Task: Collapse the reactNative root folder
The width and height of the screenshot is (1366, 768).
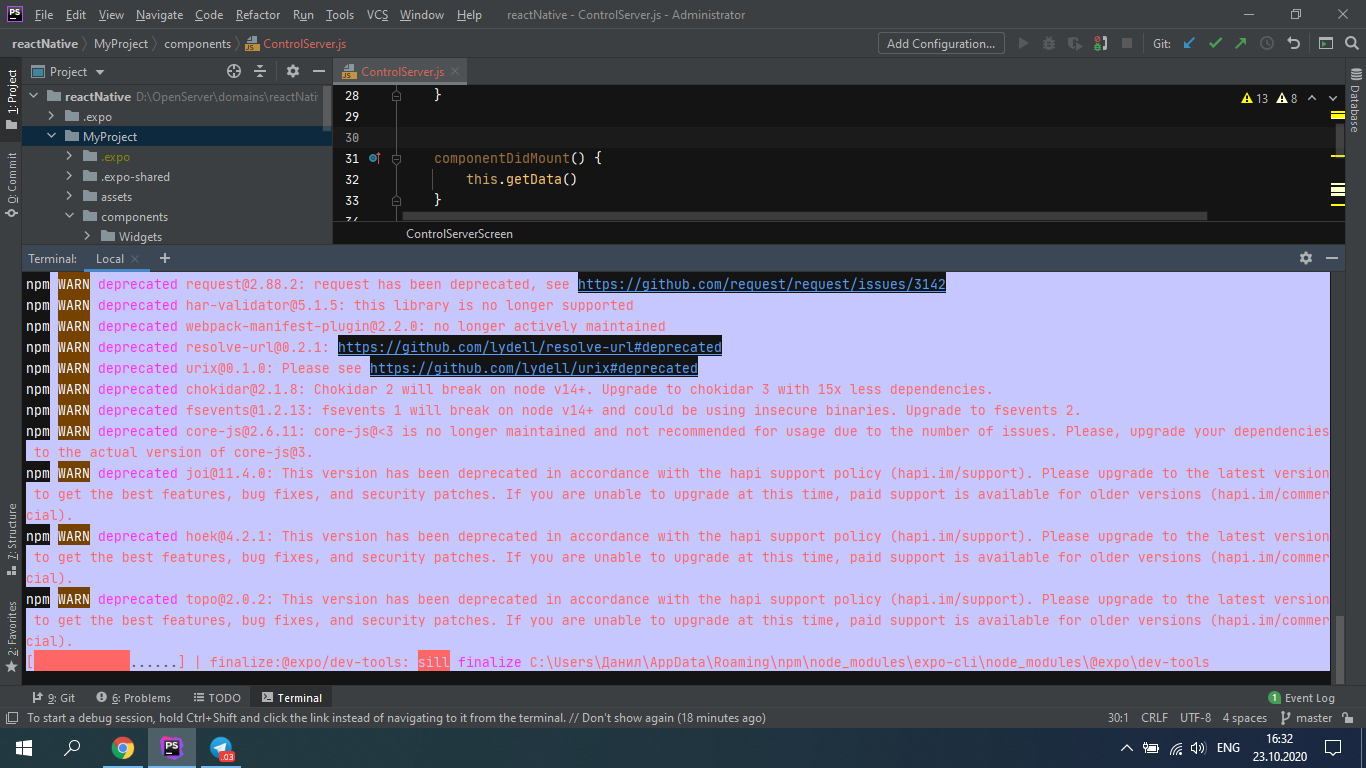Action: click(33, 97)
